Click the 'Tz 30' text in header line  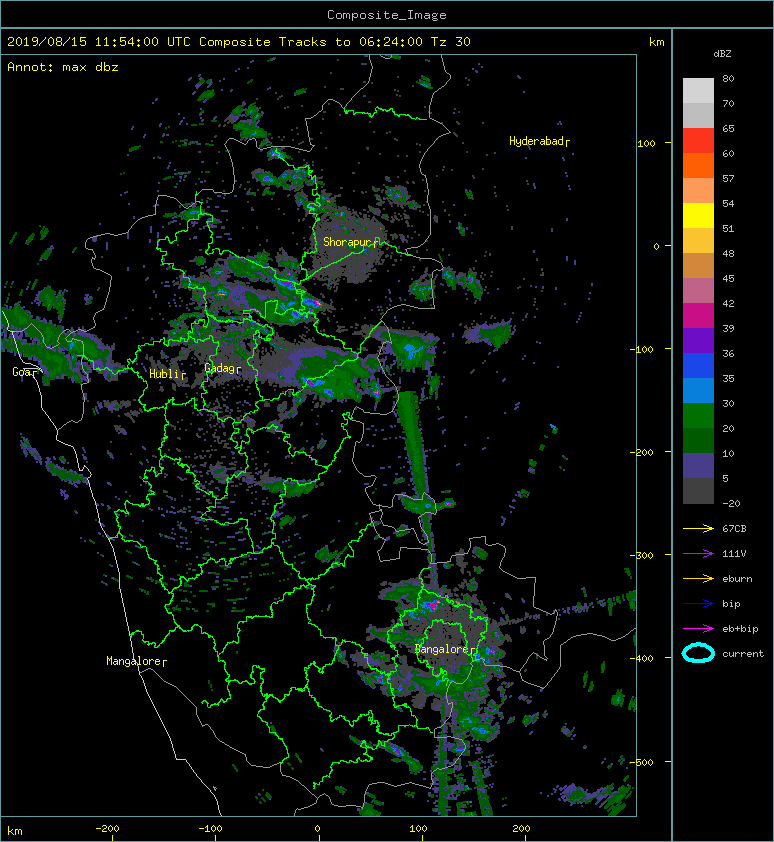click(451, 42)
